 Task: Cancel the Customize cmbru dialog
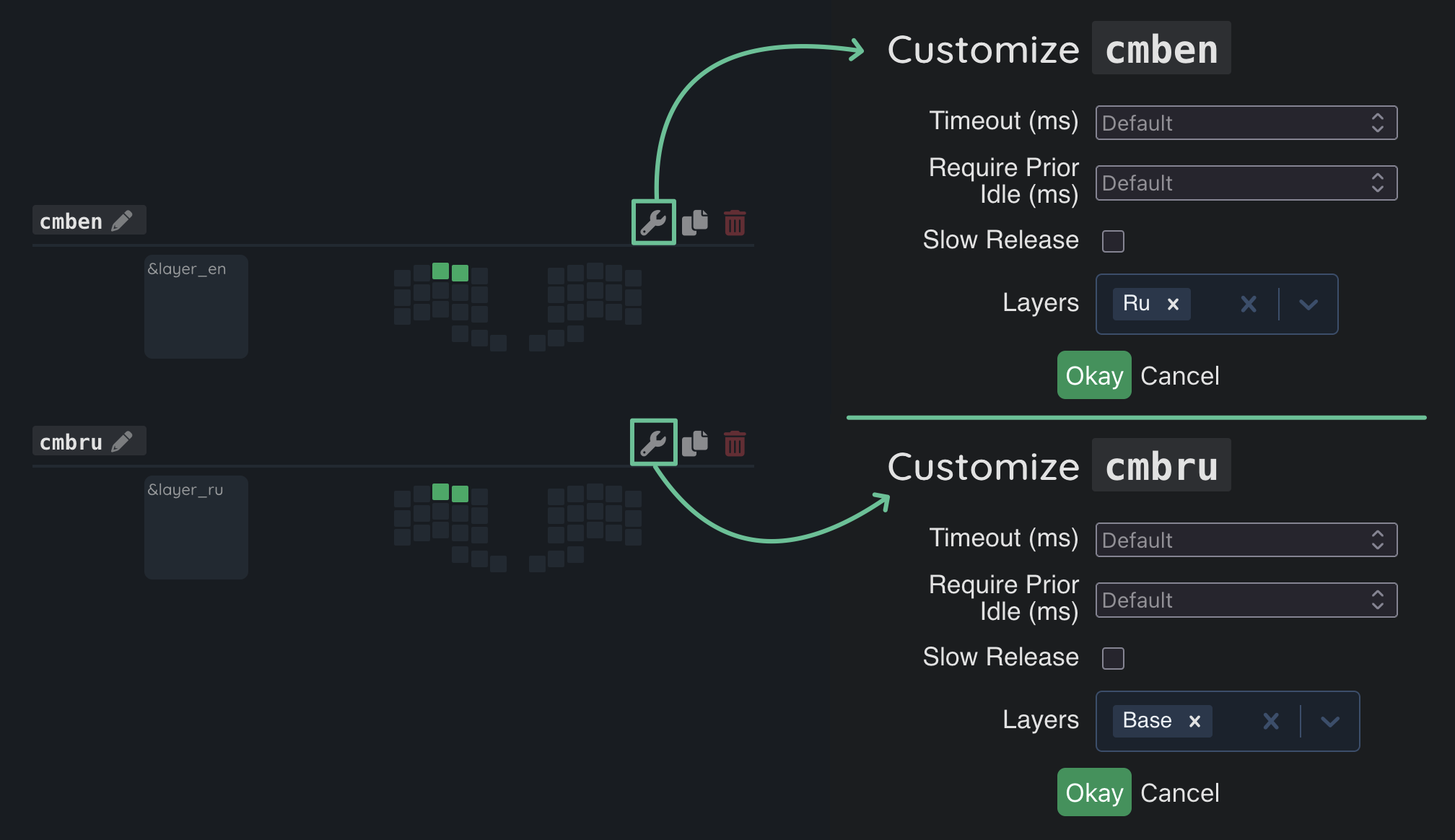pyautogui.click(x=1180, y=792)
